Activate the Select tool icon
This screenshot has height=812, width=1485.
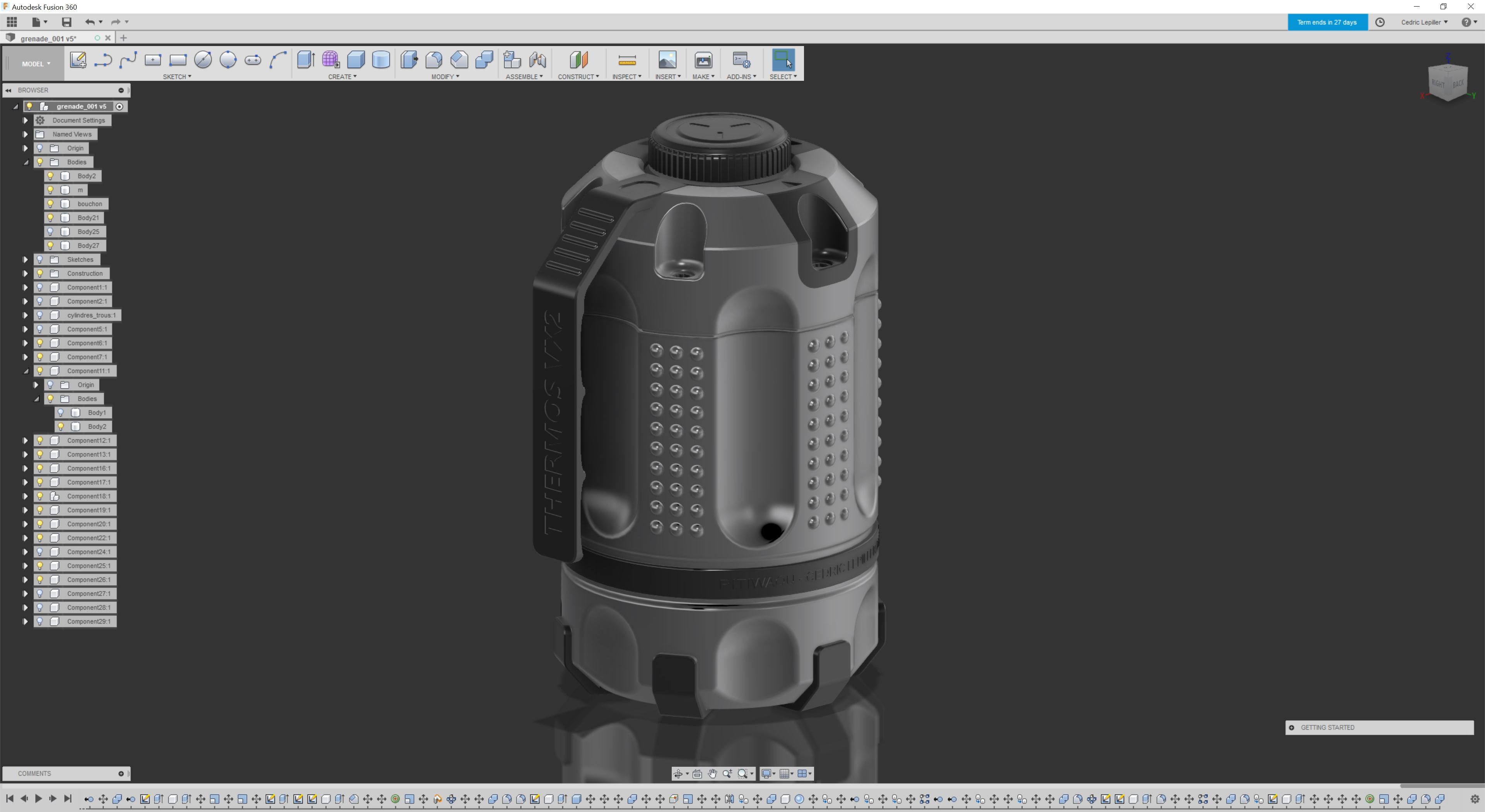click(x=783, y=60)
